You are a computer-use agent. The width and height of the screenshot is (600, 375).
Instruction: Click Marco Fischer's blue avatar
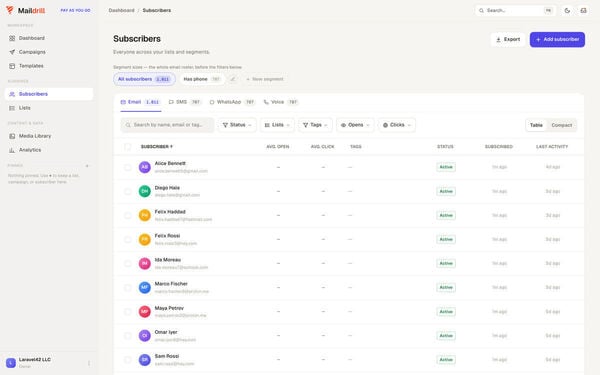[145, 287]
